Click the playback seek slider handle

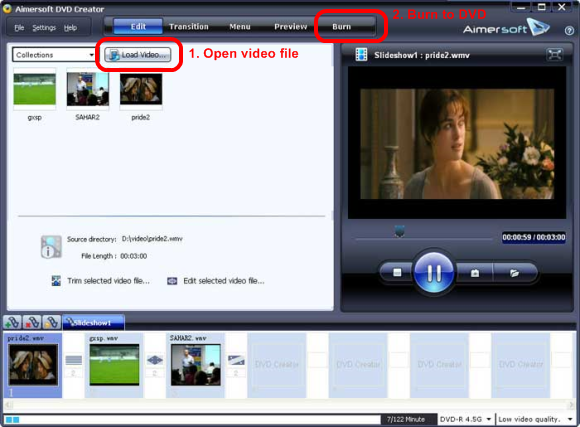pyautogui.click(x=399, y=232)
